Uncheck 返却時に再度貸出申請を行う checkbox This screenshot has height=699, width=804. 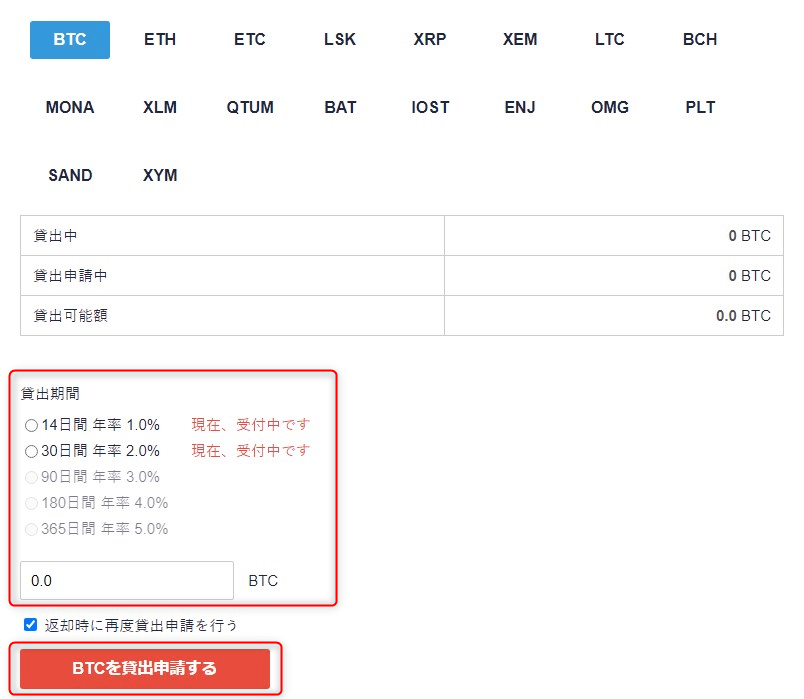click(30, 625)
